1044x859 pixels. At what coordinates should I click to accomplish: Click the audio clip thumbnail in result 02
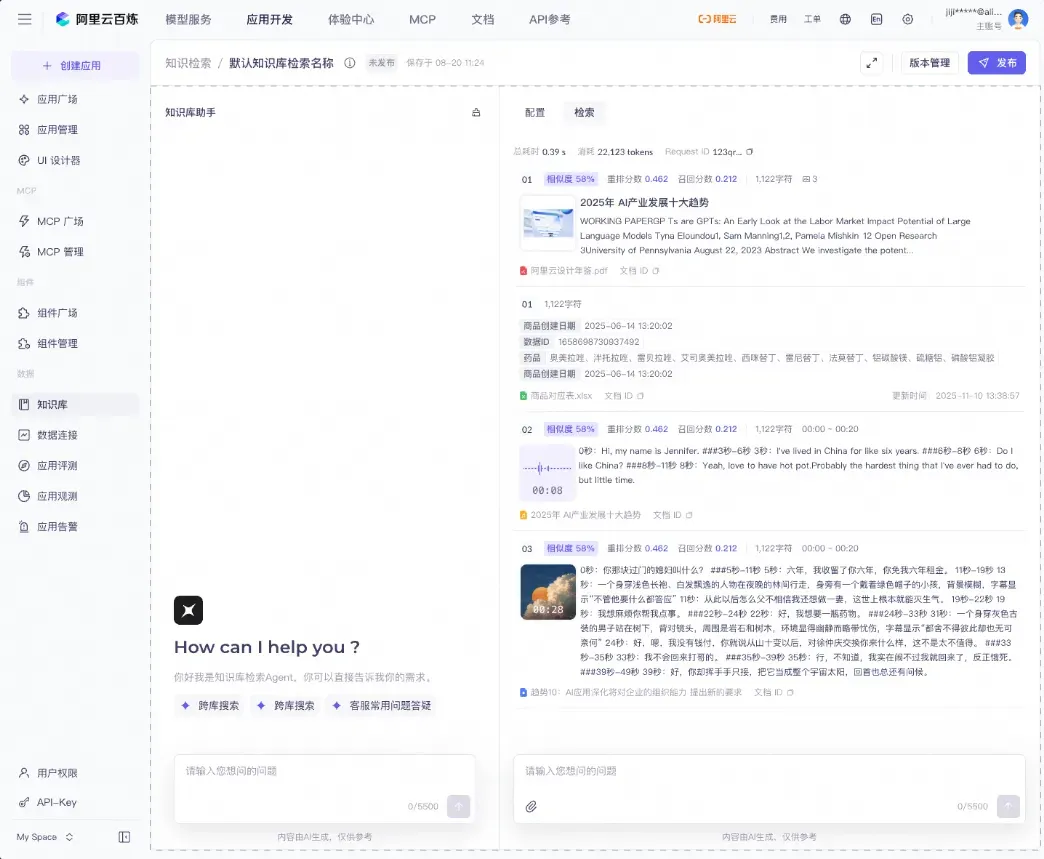click(x=547, y=472)
